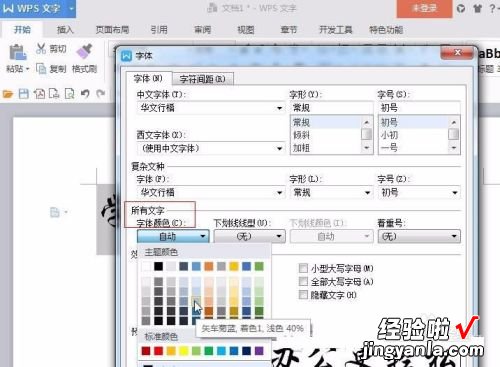Open the 西文字体 dropdown (使用中文字体)
The image size is (500, 367).
[211, 148]
